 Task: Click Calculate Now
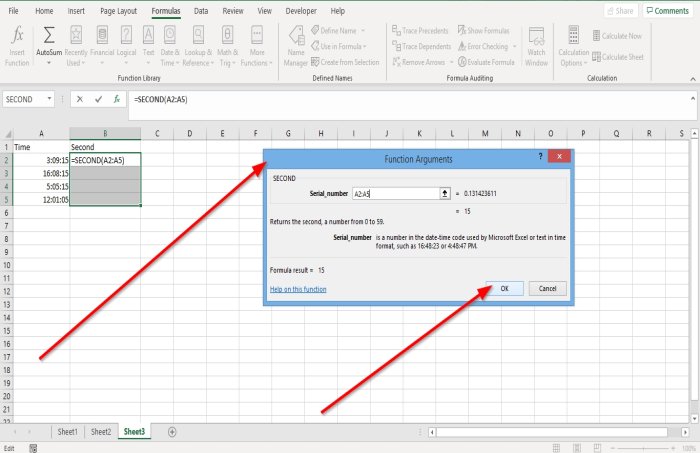pos(617,36)
